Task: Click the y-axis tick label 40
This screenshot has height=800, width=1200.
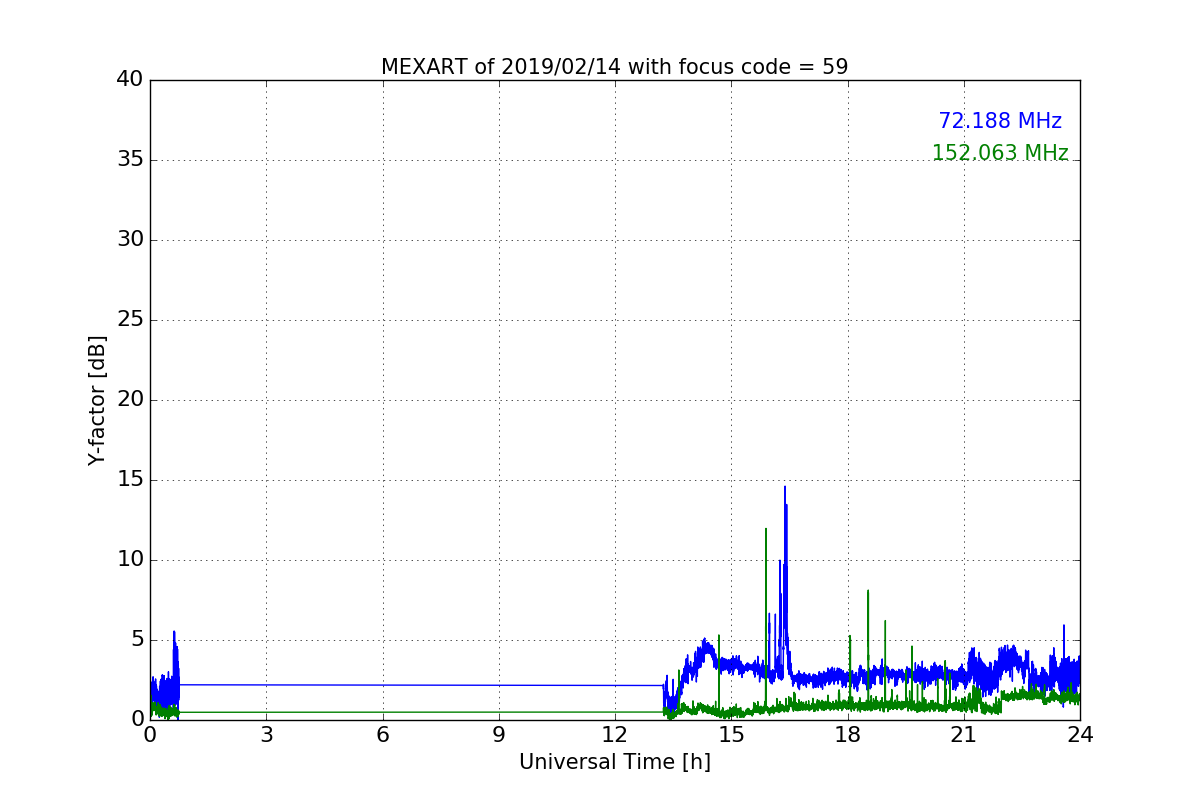Action: tap(130, 80)
